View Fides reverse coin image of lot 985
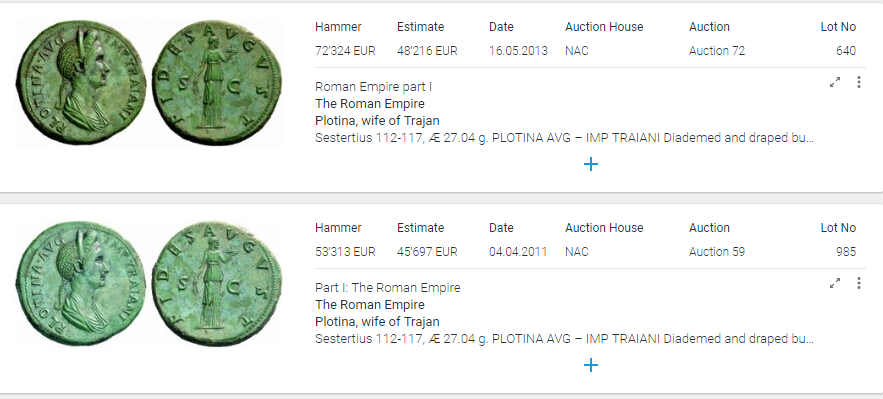This screenshot has width=883, height=399. click(217, 284)
